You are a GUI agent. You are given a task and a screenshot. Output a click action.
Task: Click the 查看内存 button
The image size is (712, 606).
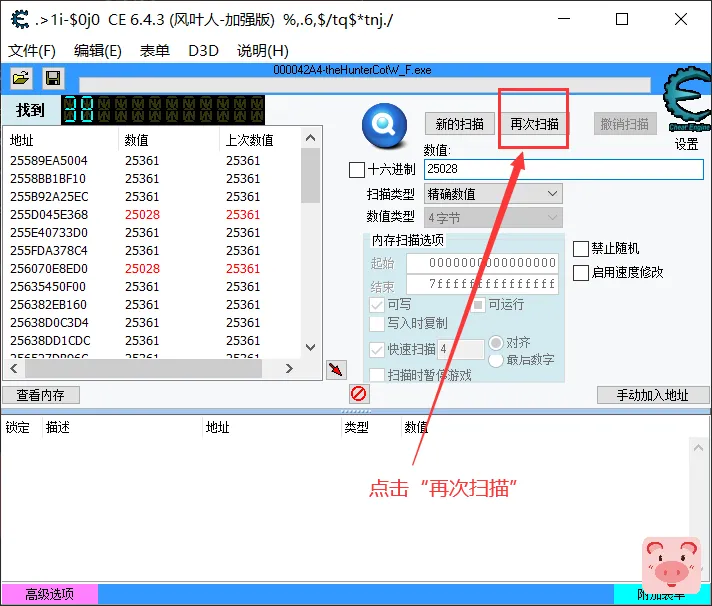tap(41, 395)
